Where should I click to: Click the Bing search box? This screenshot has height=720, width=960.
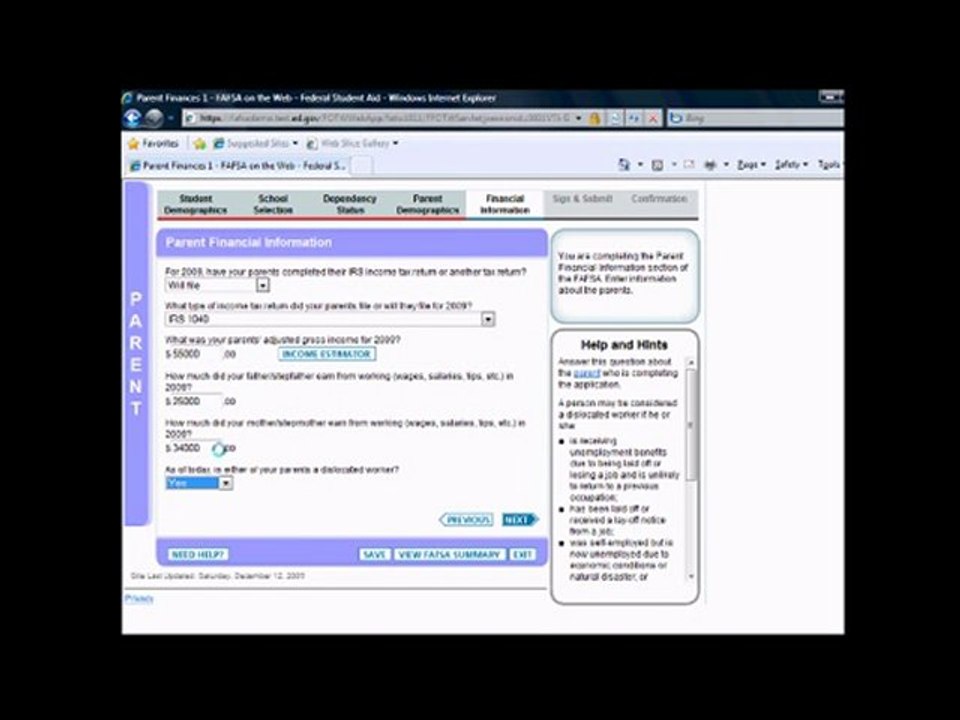point(755,118)
